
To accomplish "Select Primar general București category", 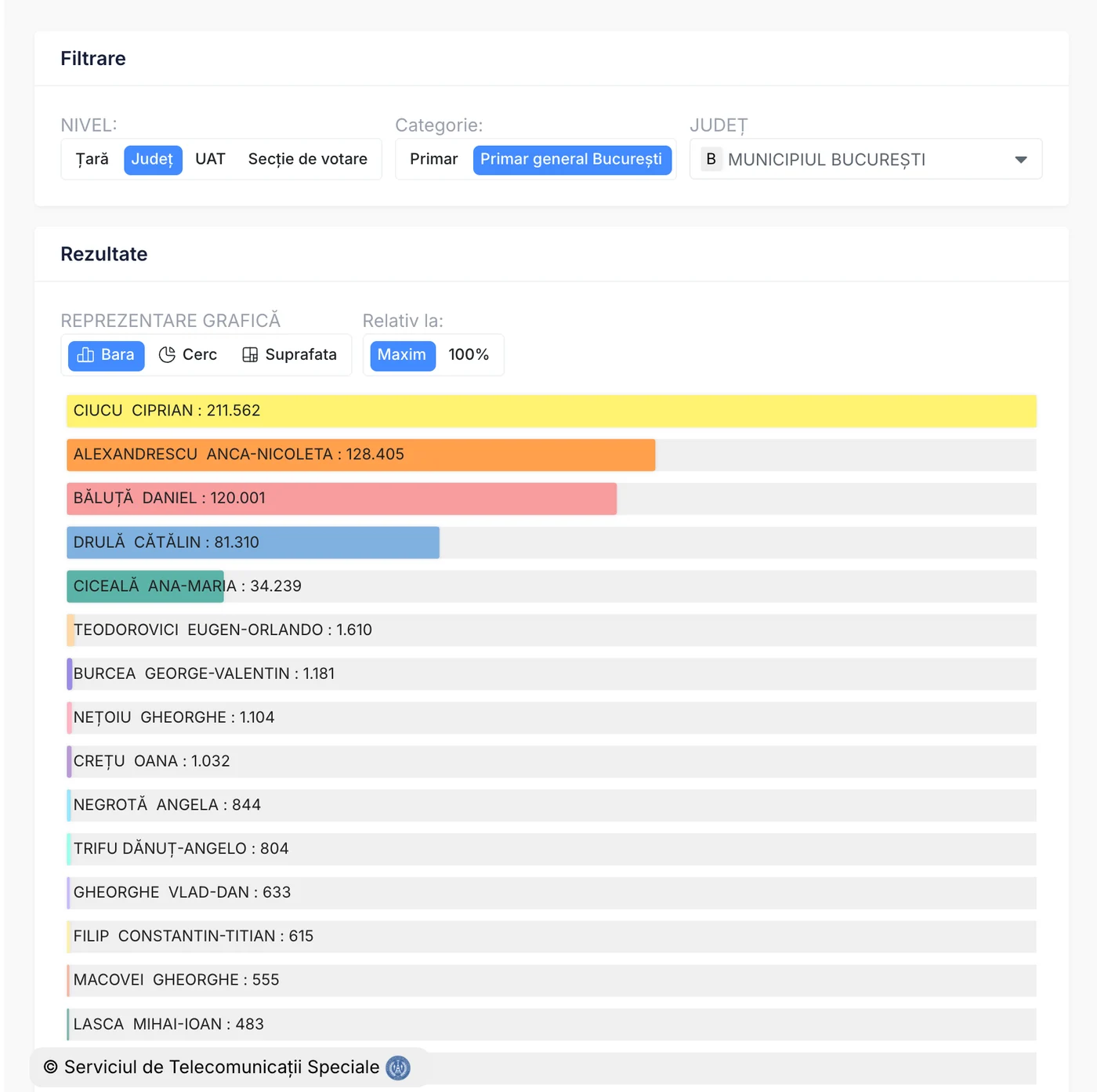I will [571, 159].
